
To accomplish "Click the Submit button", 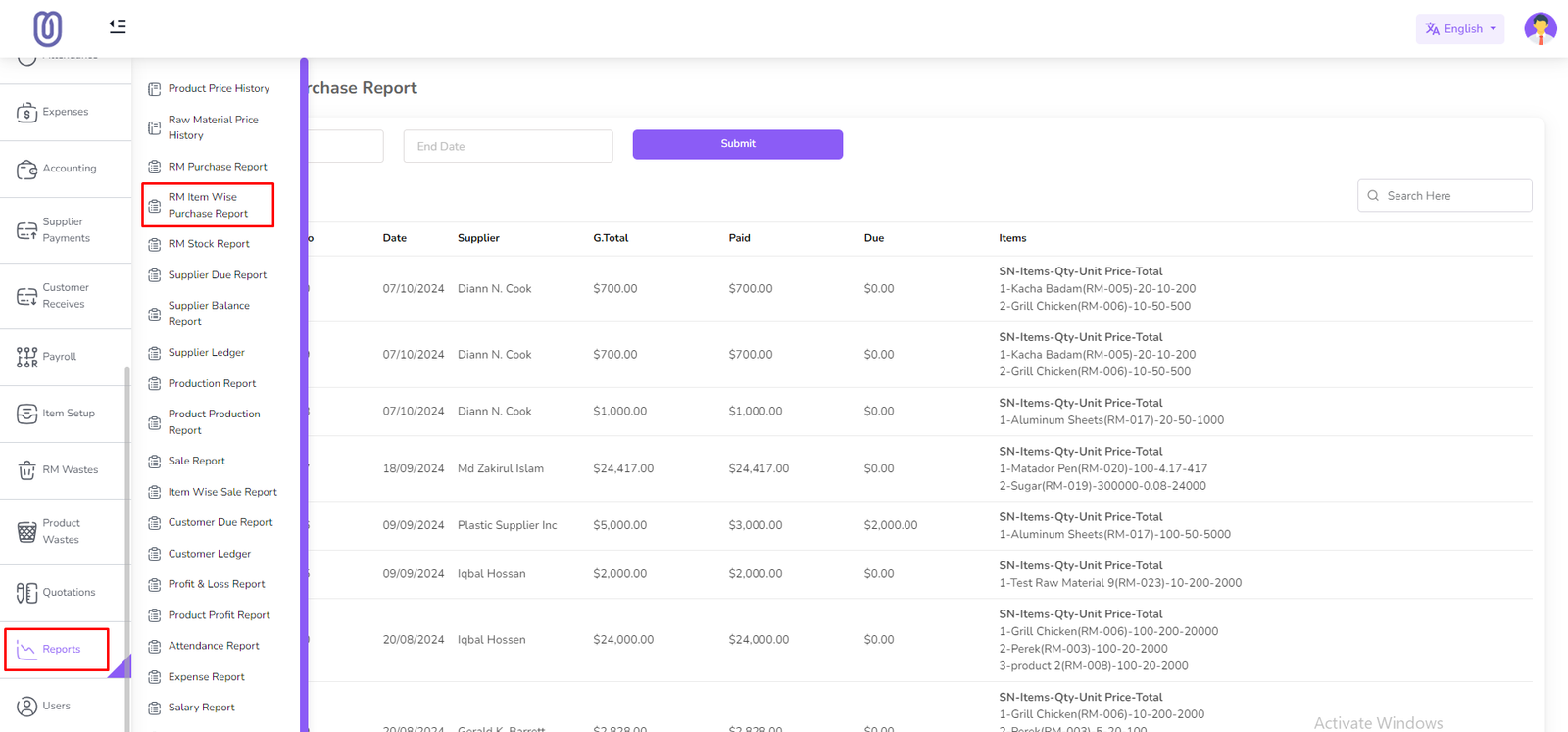I will point(737,144).
